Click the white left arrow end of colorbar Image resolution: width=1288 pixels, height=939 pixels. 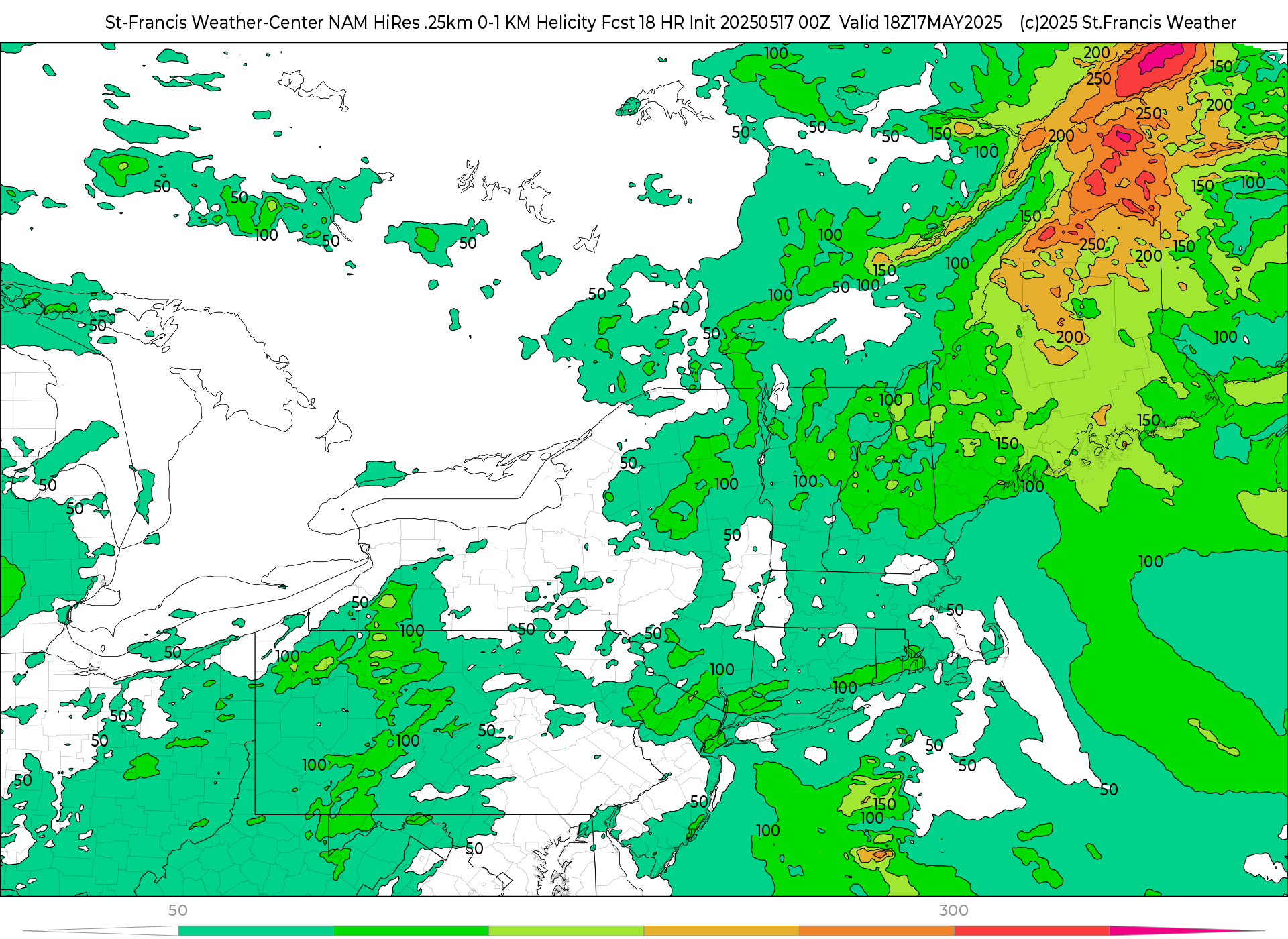tap(101, 931)
